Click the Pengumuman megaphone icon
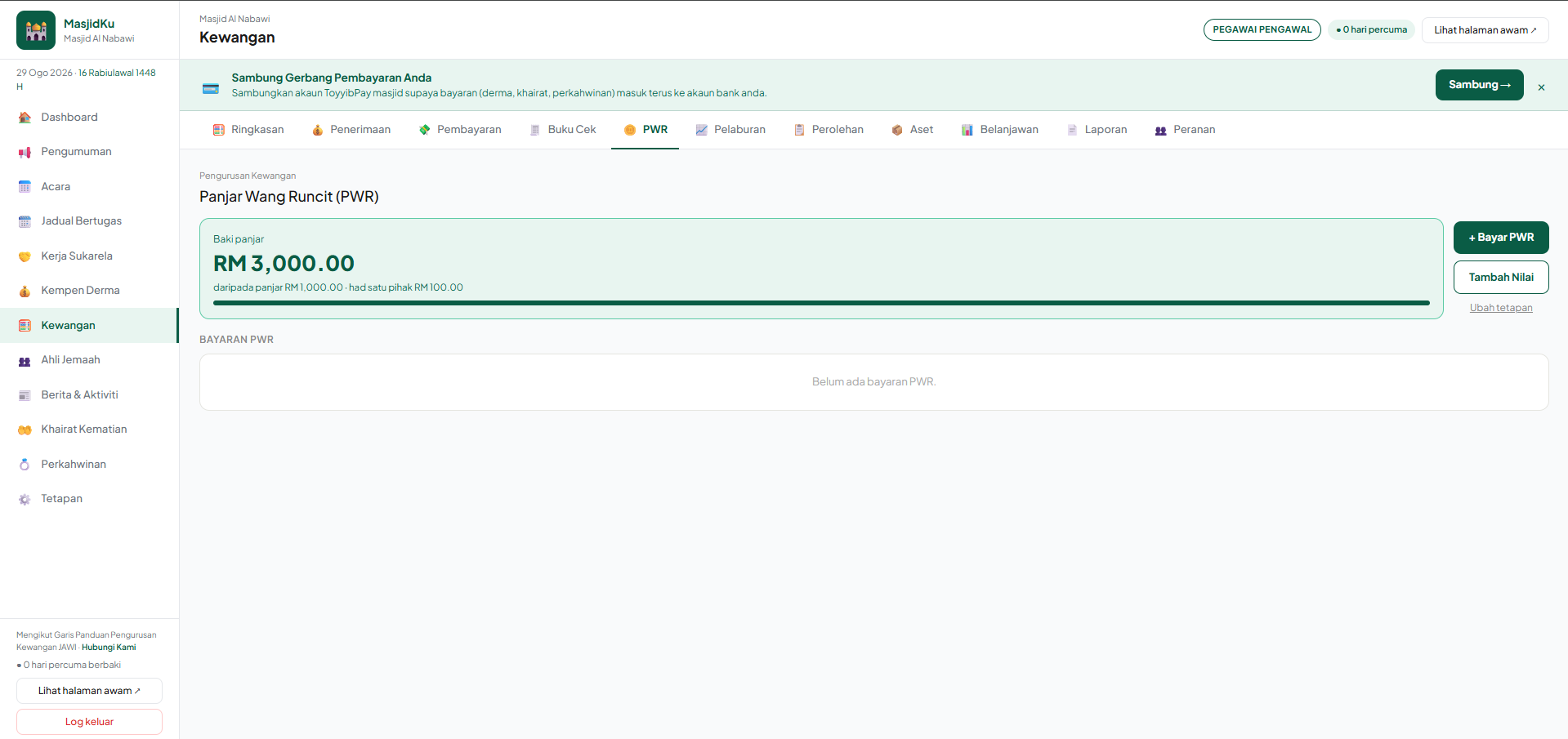 click(25, 152)
